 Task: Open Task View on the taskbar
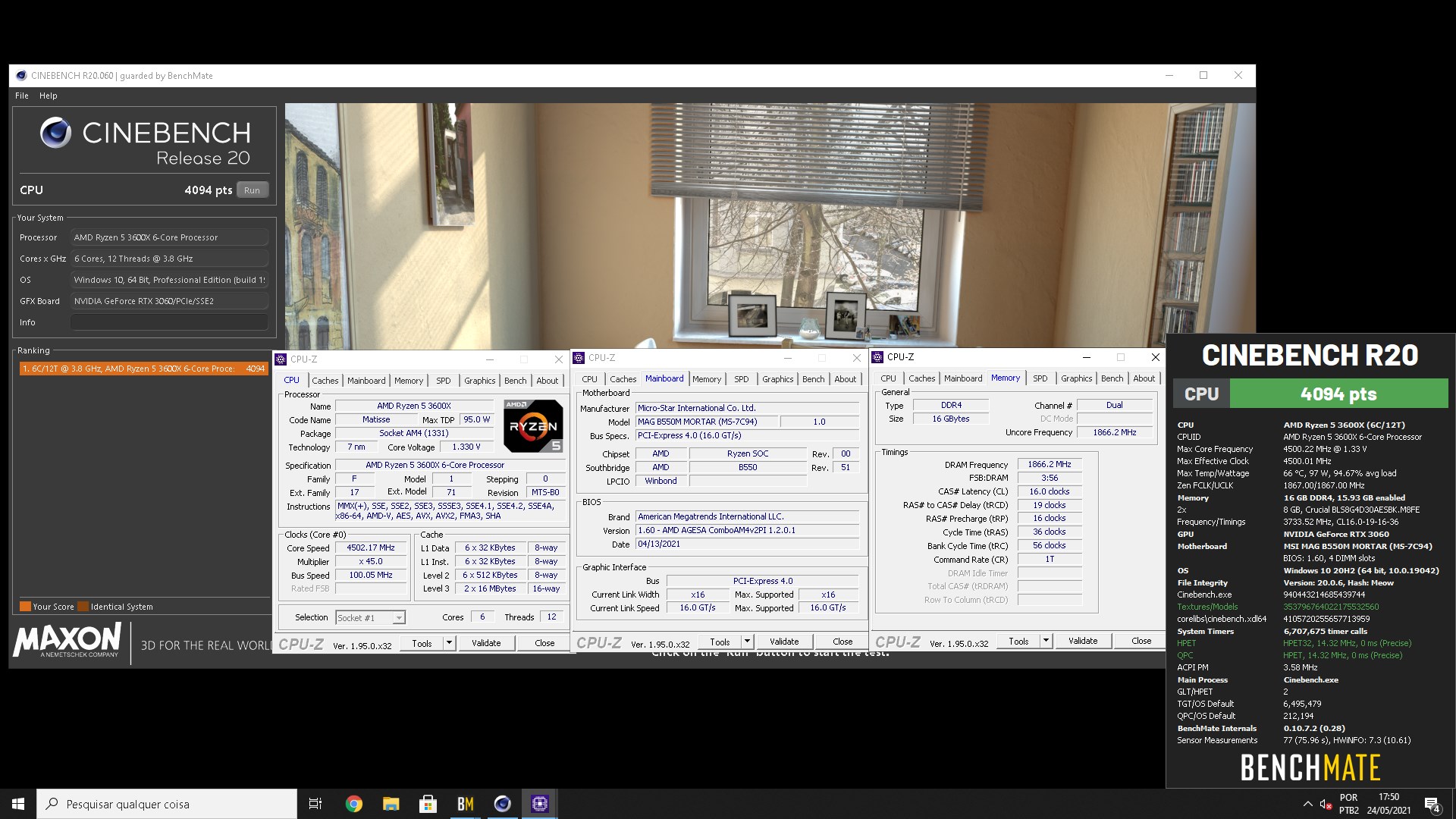click(x=315, y=804)
